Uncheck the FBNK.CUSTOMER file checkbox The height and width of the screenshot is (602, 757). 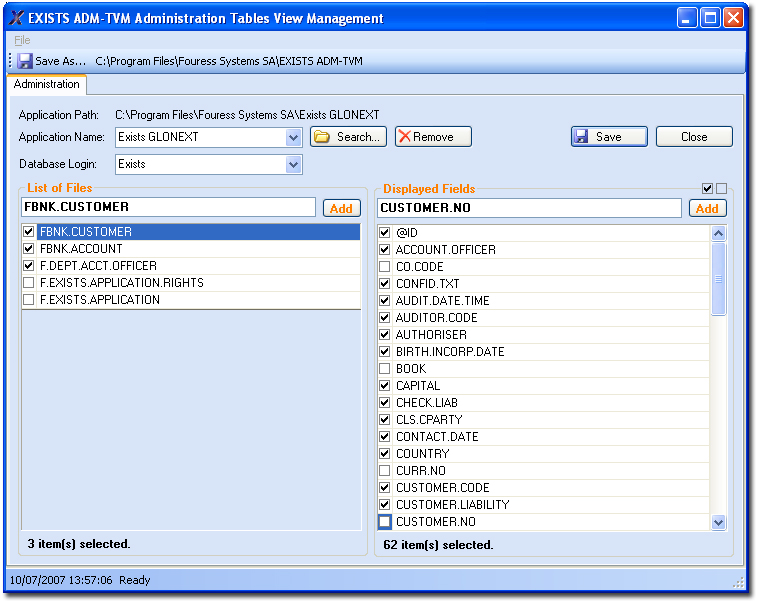click(x=29, y=232)
